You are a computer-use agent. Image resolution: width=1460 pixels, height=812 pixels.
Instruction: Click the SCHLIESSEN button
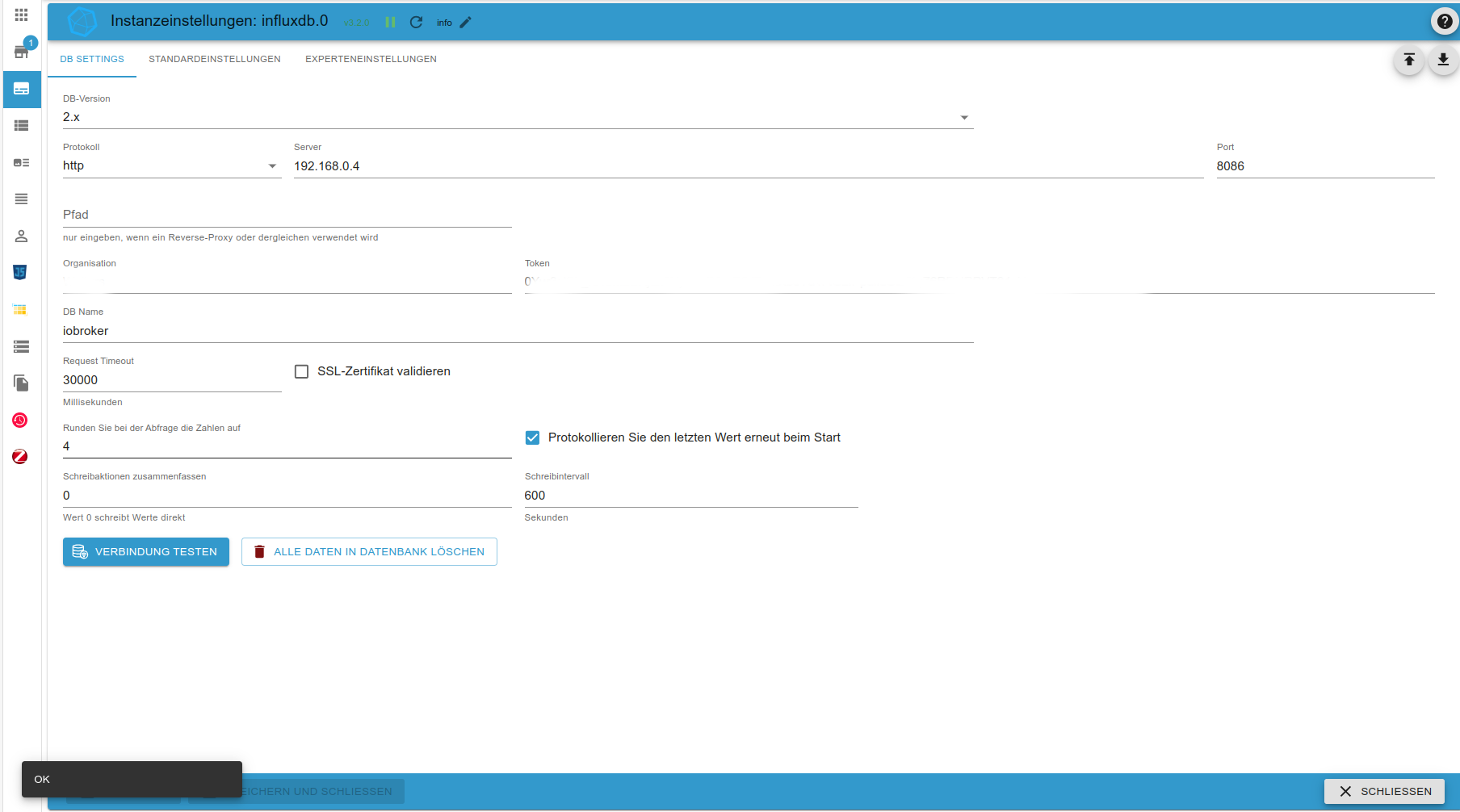point(1385,791)
